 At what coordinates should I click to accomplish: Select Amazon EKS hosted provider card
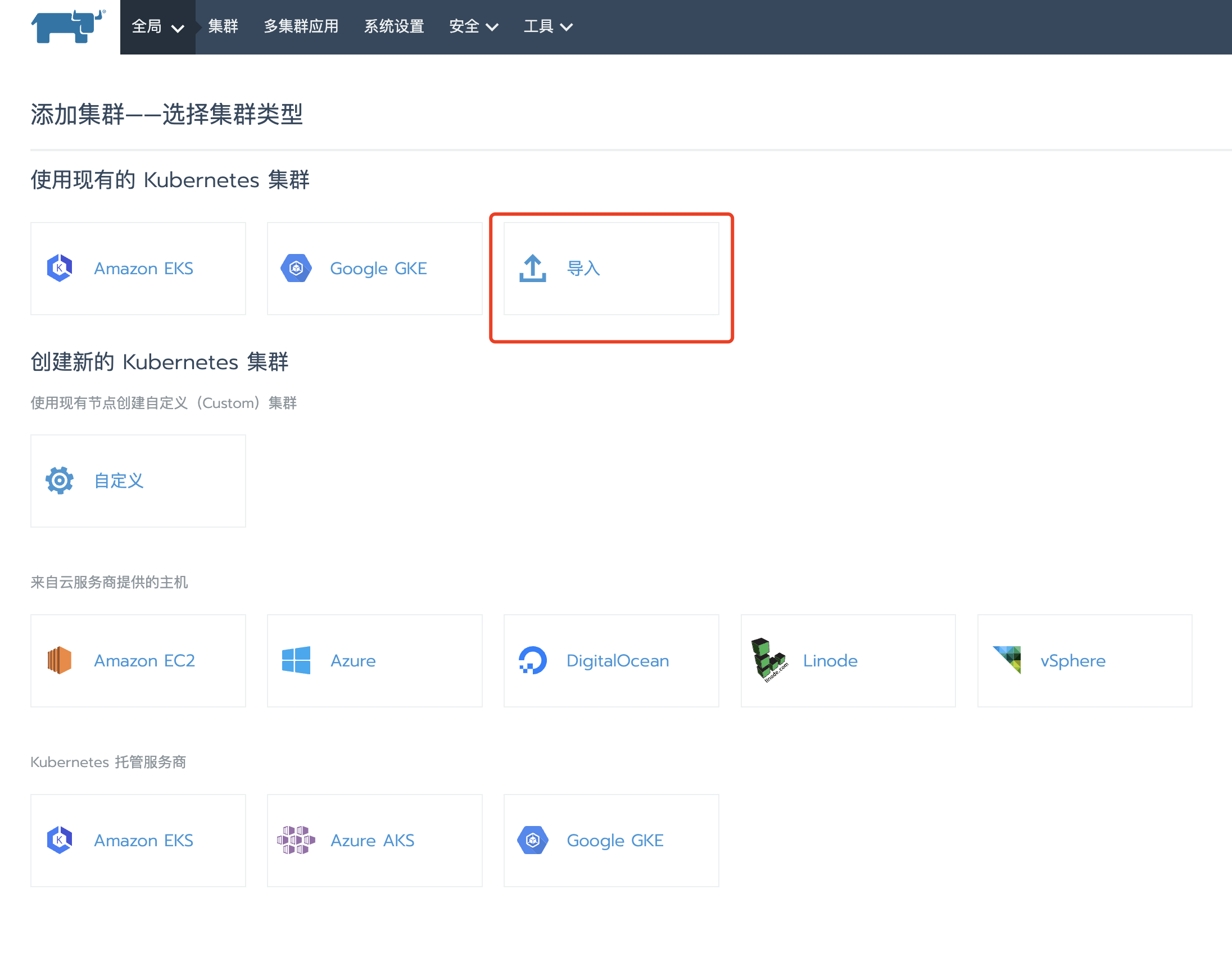point(143,840)
